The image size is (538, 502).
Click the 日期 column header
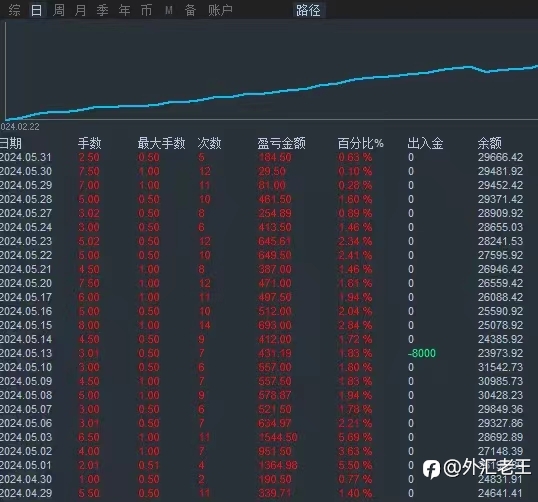pyautogui.click(x=11, y=143)
